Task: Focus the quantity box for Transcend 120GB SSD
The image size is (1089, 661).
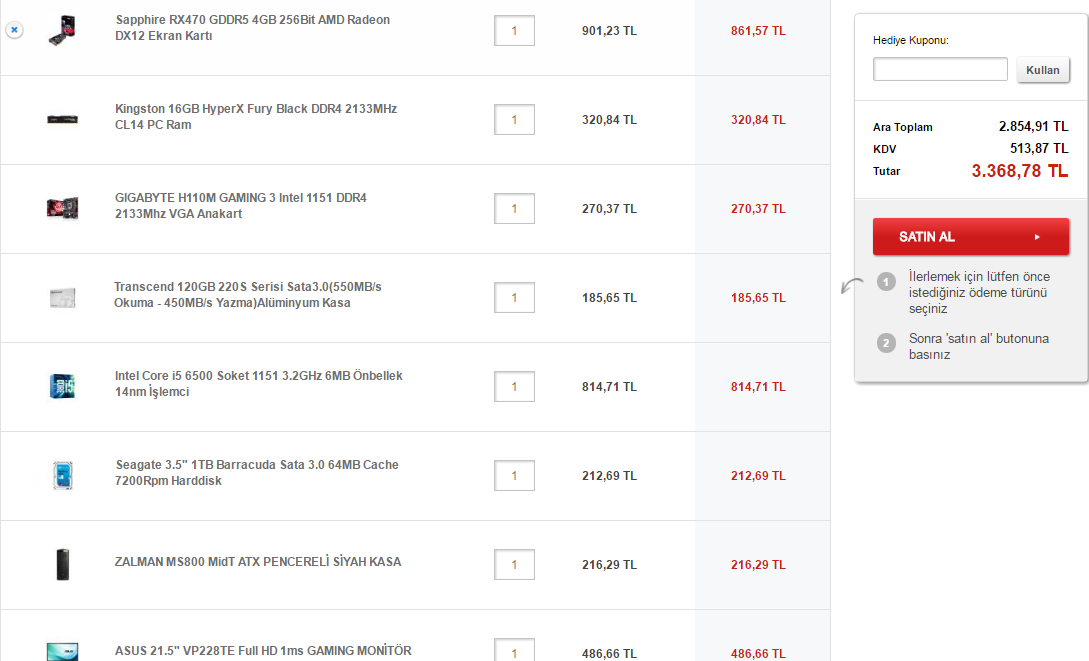Action: pos(514,298)
